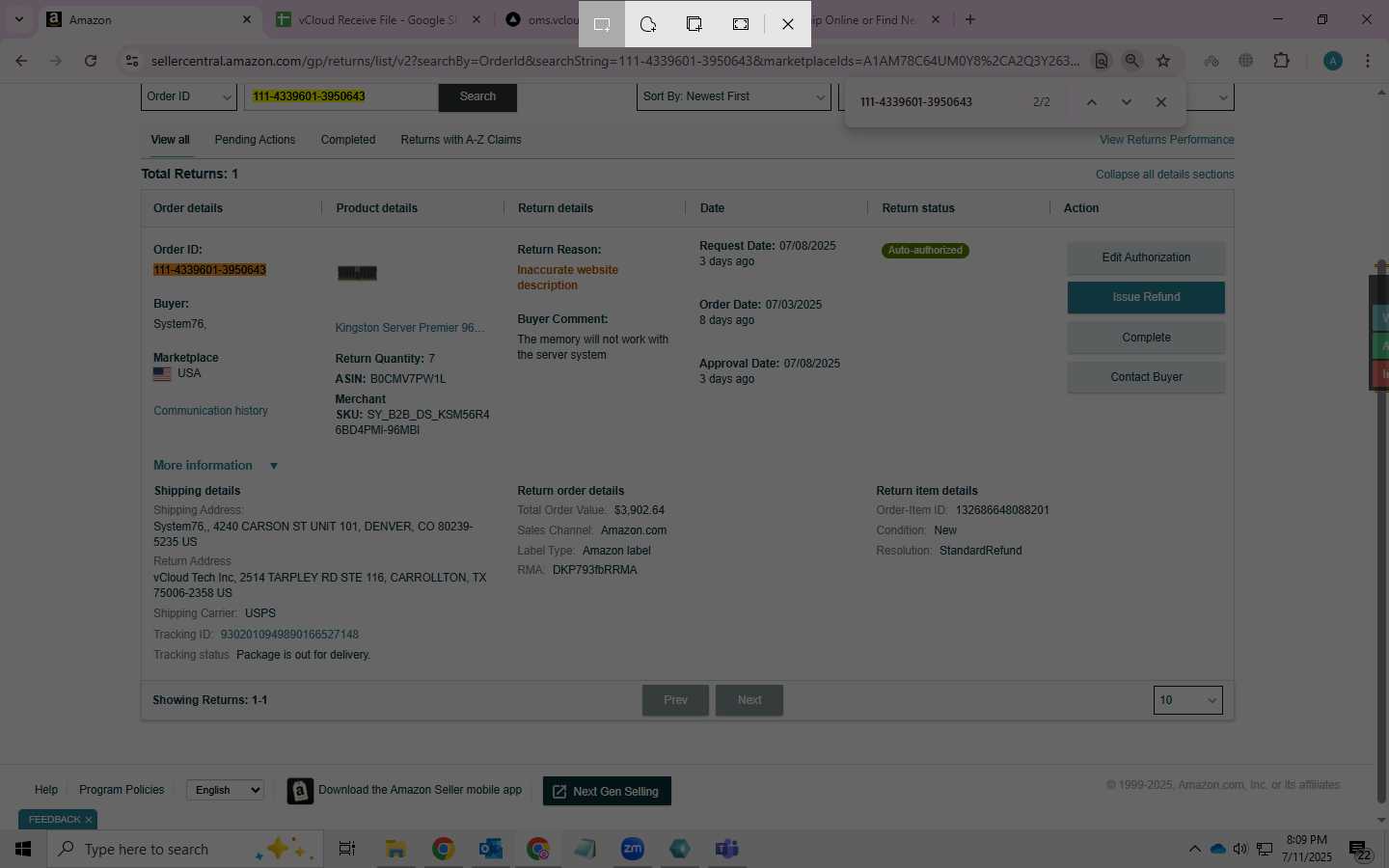Click Issue Refund button
The height and width of the screenshot is (868, 1389).
(1146, 297)
